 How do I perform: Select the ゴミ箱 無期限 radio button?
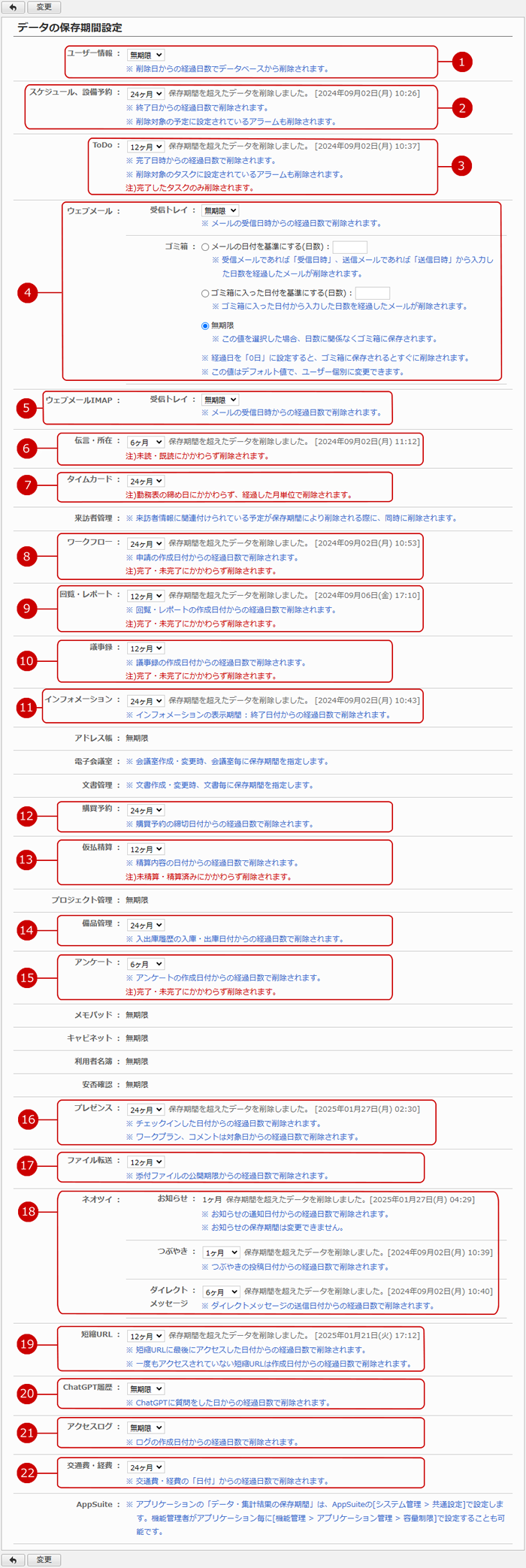click(205, 326)
